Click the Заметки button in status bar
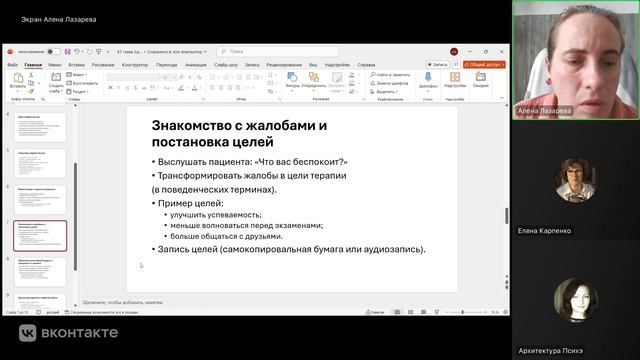This screenshot has height=360, width=640. 375,312
